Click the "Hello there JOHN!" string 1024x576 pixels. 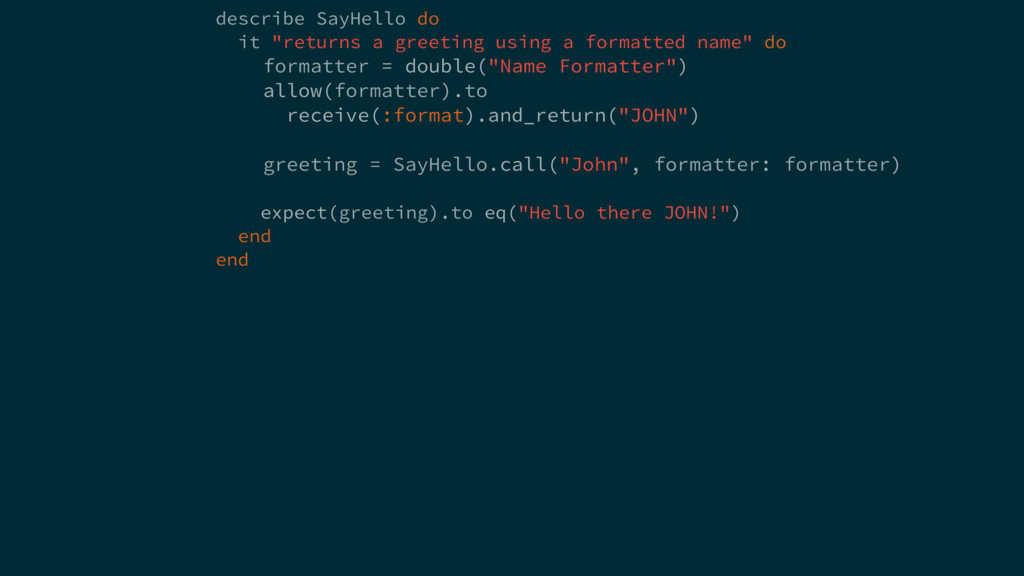point(624,213)
